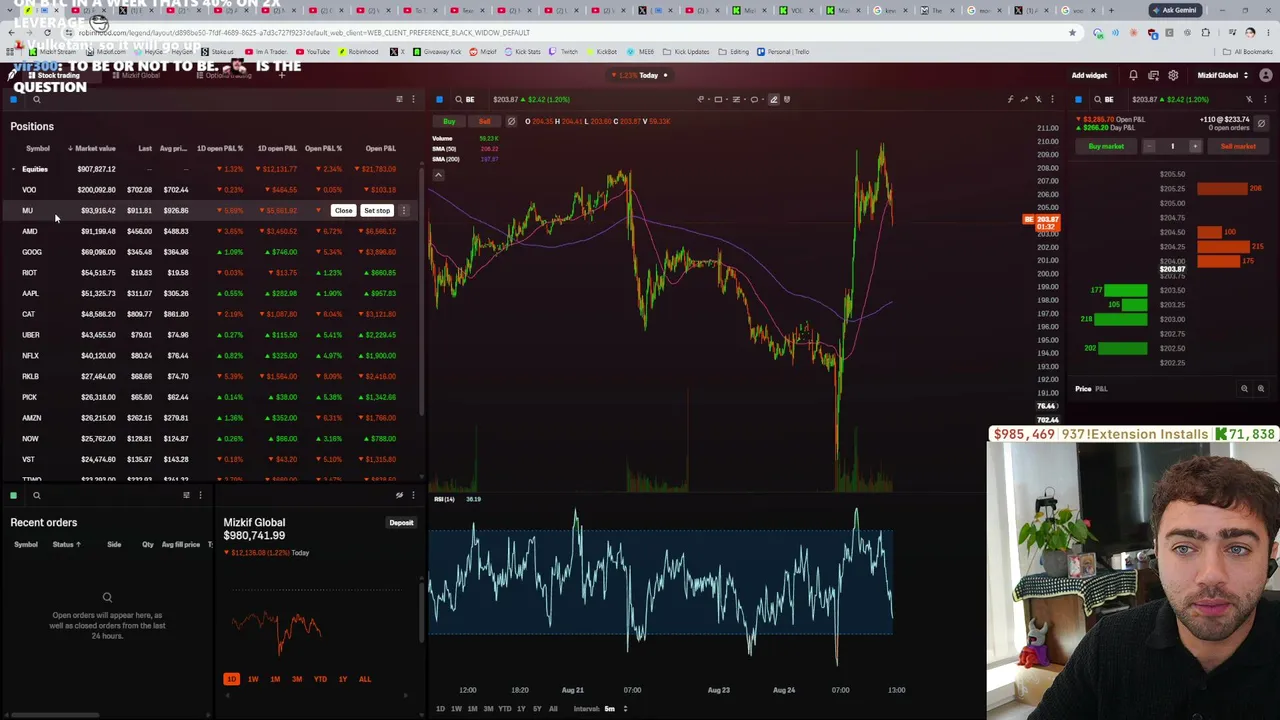This screenshot has width=1280, height=720.
Task: Open the messages icon beside the bell
Action: (x=1153, y=75)
